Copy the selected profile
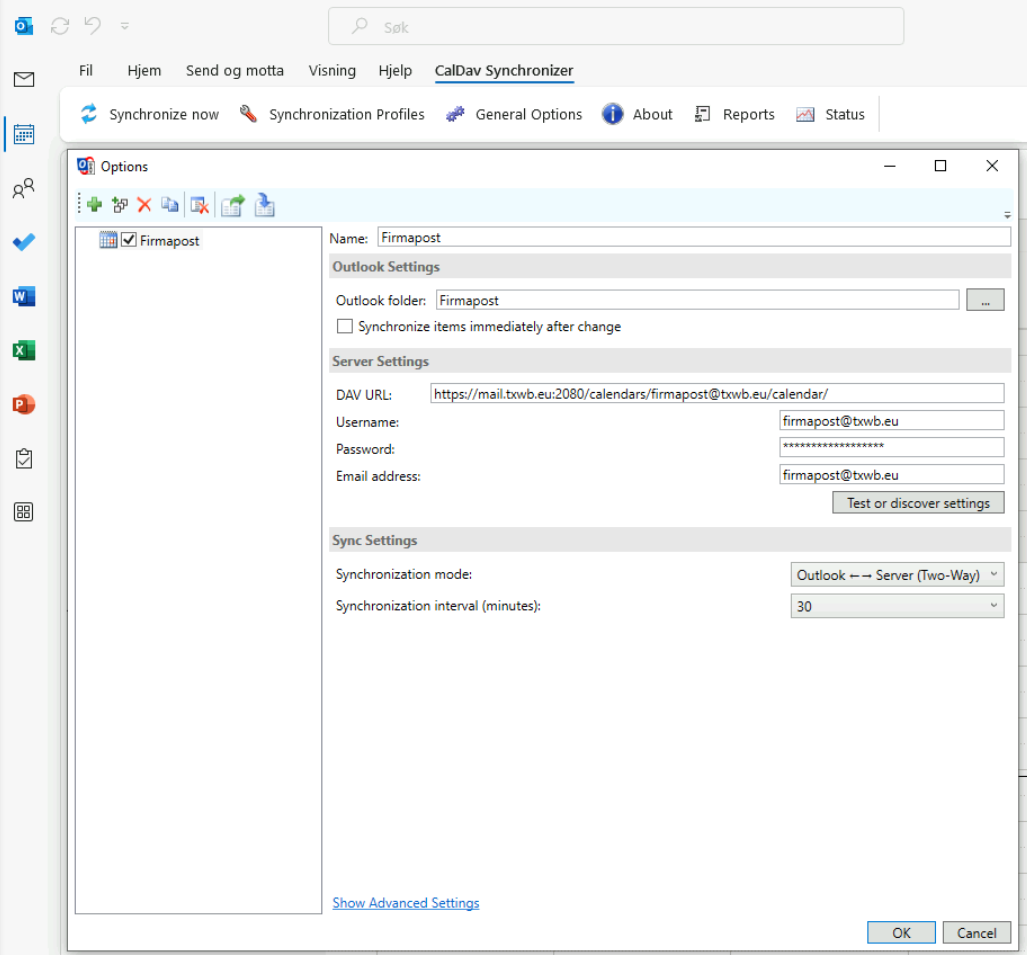This screenshot has width=1027, height=955. [x=170, y=205]
